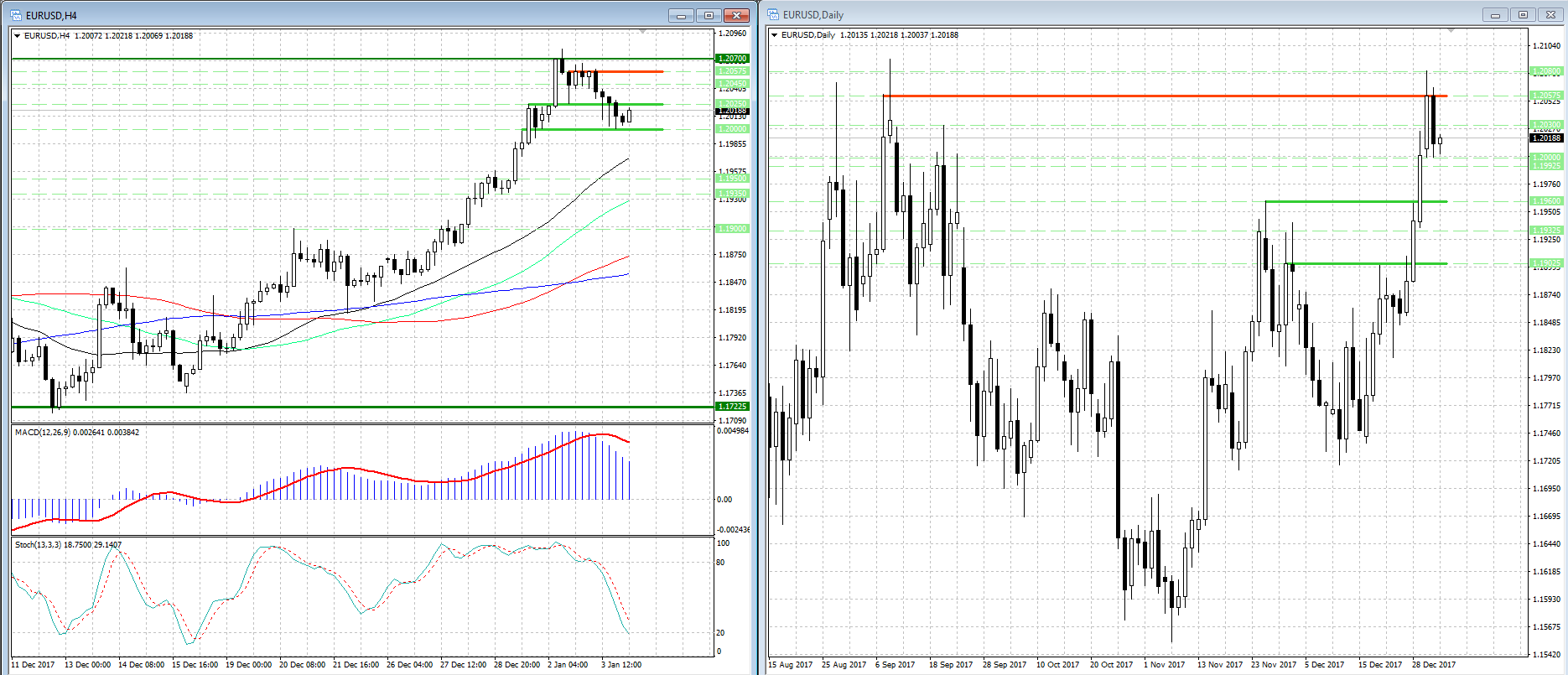
Task: Select the 1.17225 support level label
Action: (732, 407)
